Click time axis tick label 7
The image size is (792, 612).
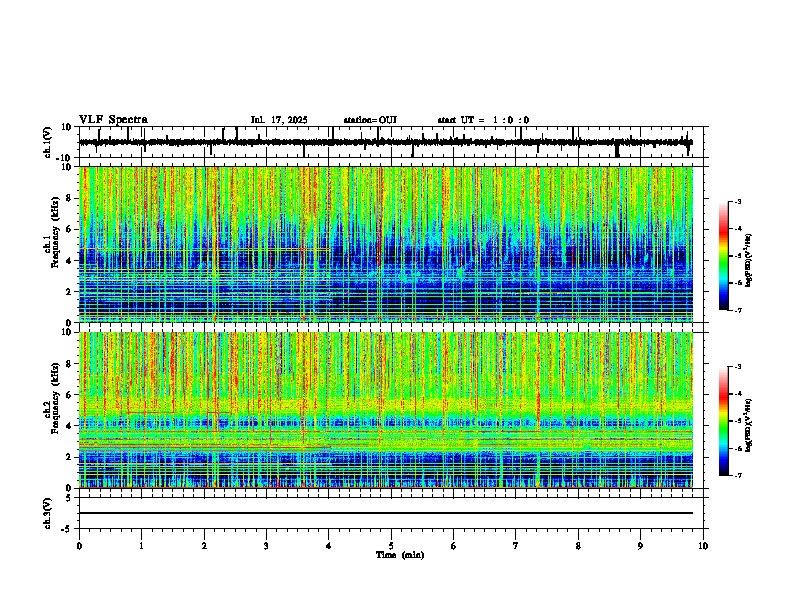tap(516, 546)
